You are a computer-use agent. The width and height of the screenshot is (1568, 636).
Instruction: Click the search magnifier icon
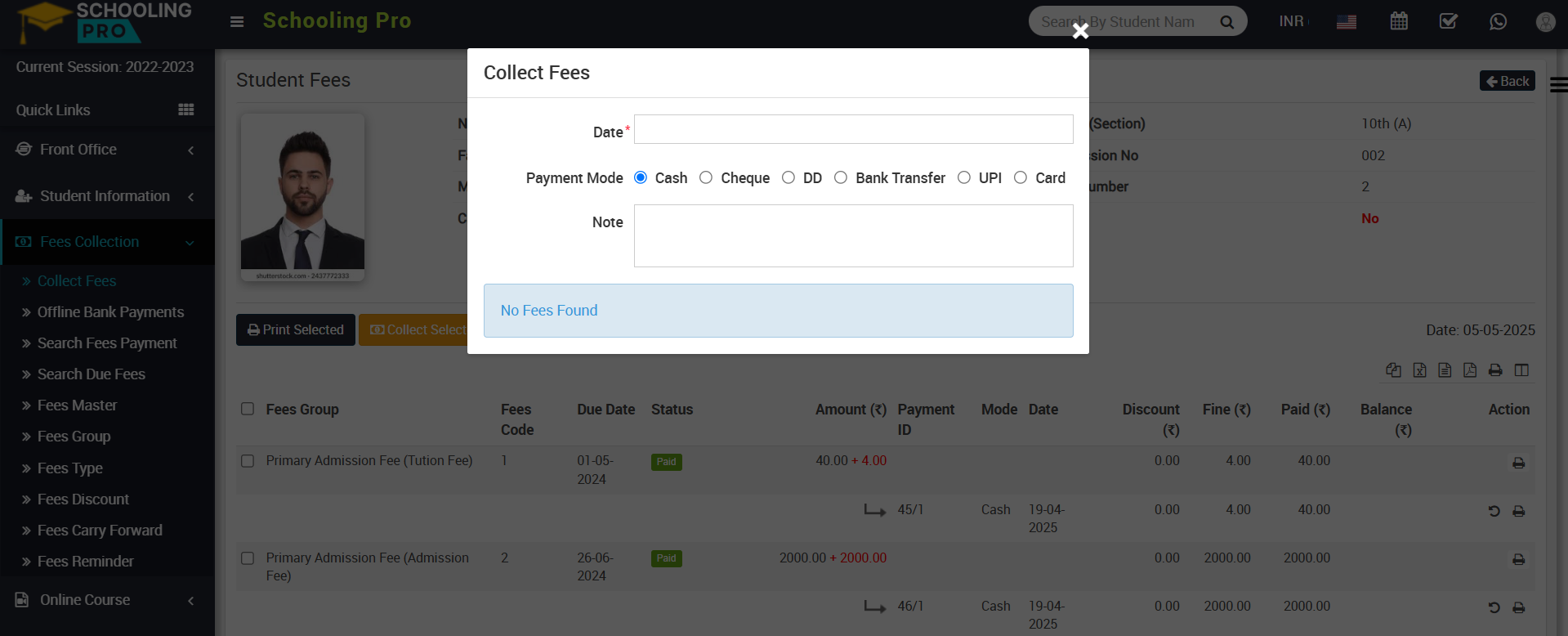(1226, 22)
